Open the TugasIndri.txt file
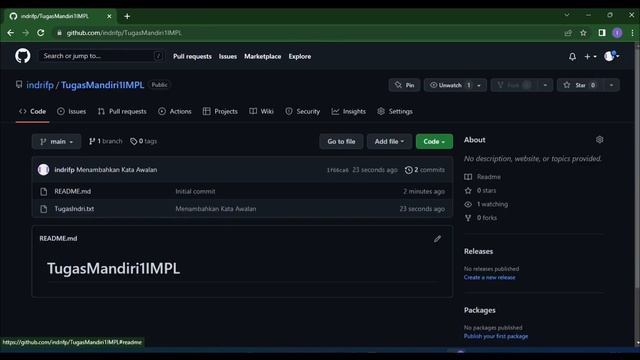Image resolution: width=640 pixels, height=360 pixels. (74, 209)
